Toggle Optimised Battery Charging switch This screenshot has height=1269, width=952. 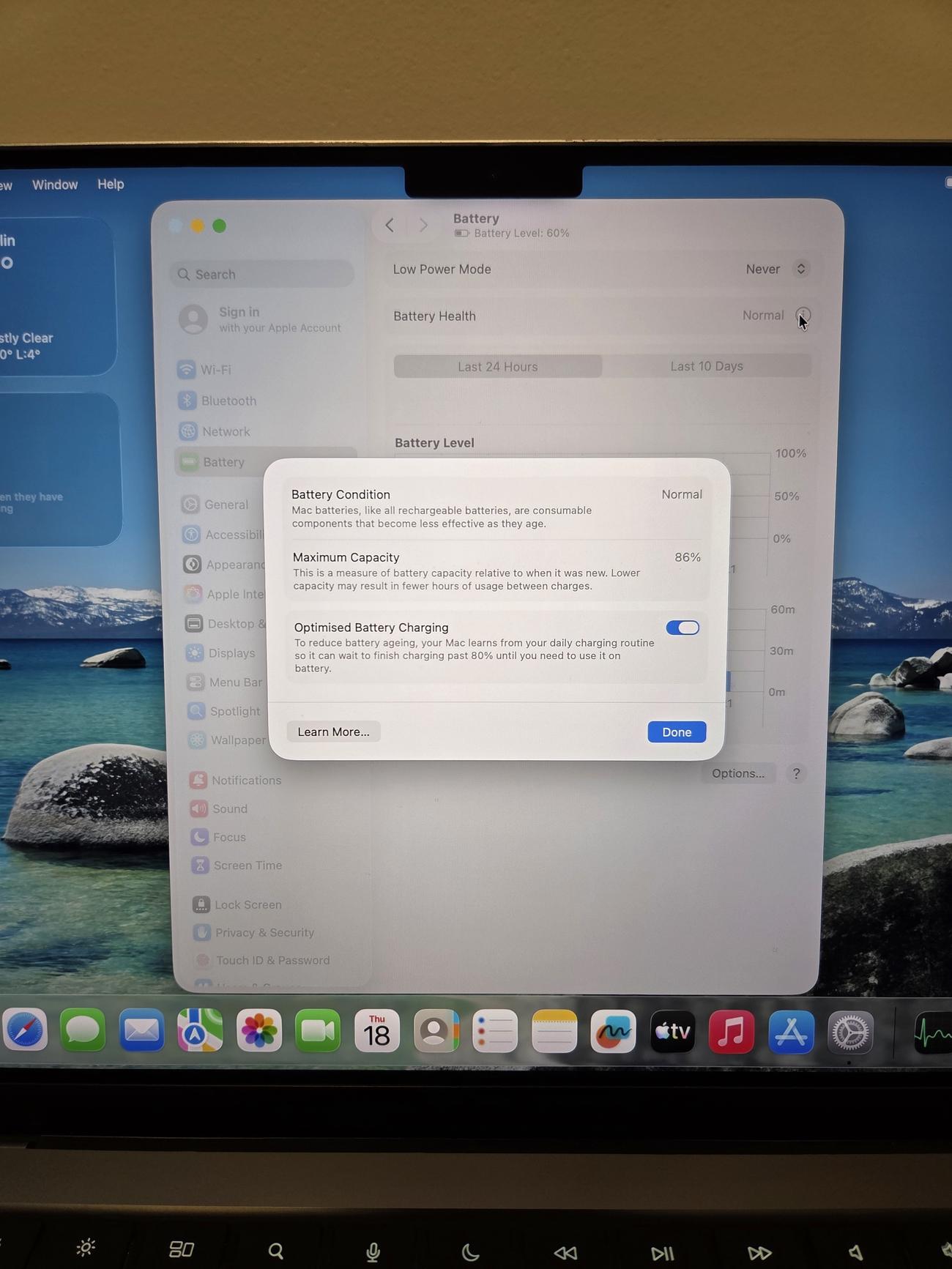(x=682, y=628)
